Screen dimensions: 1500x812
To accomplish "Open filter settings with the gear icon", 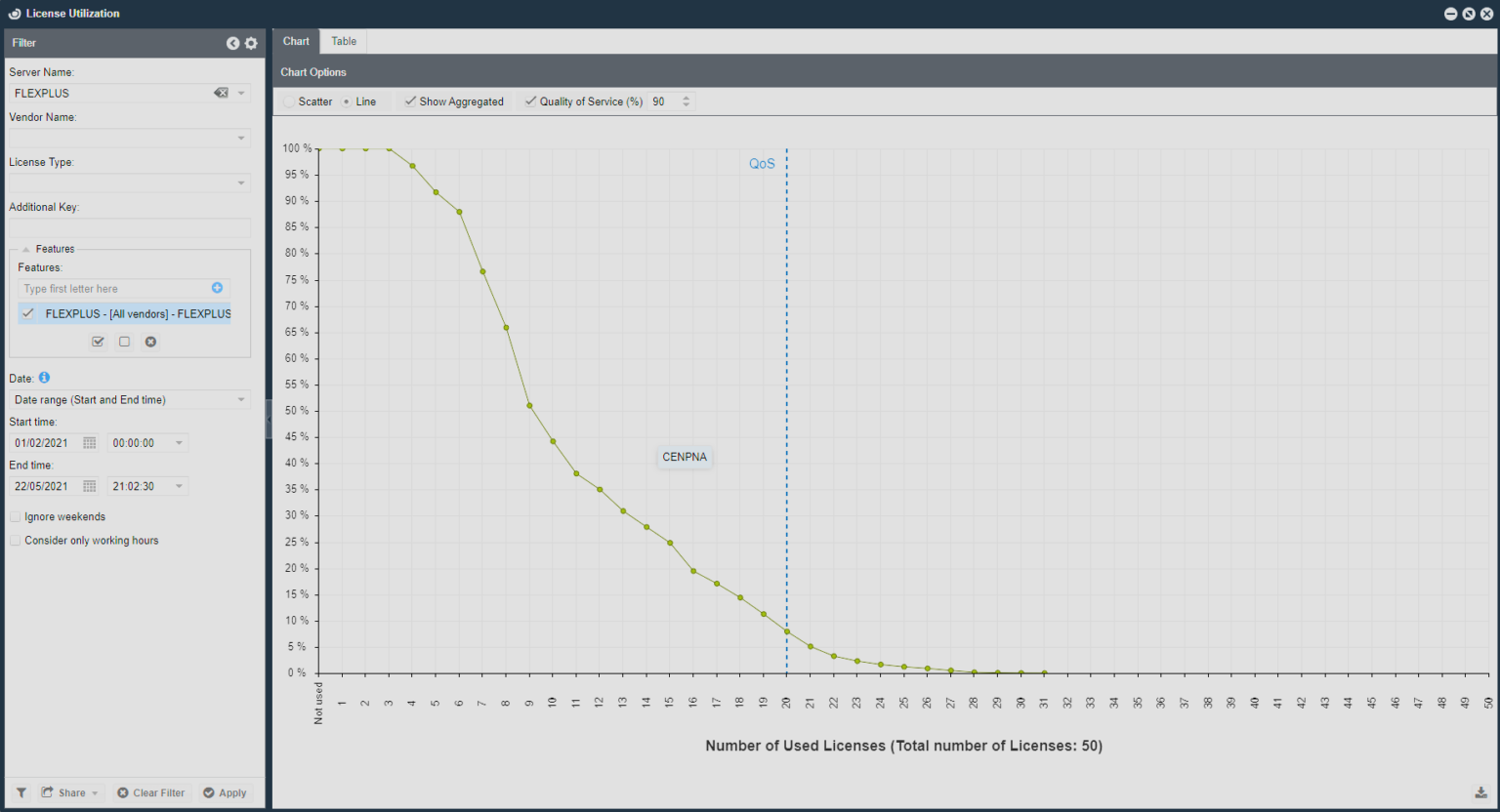I will click(x=250, y=43).
